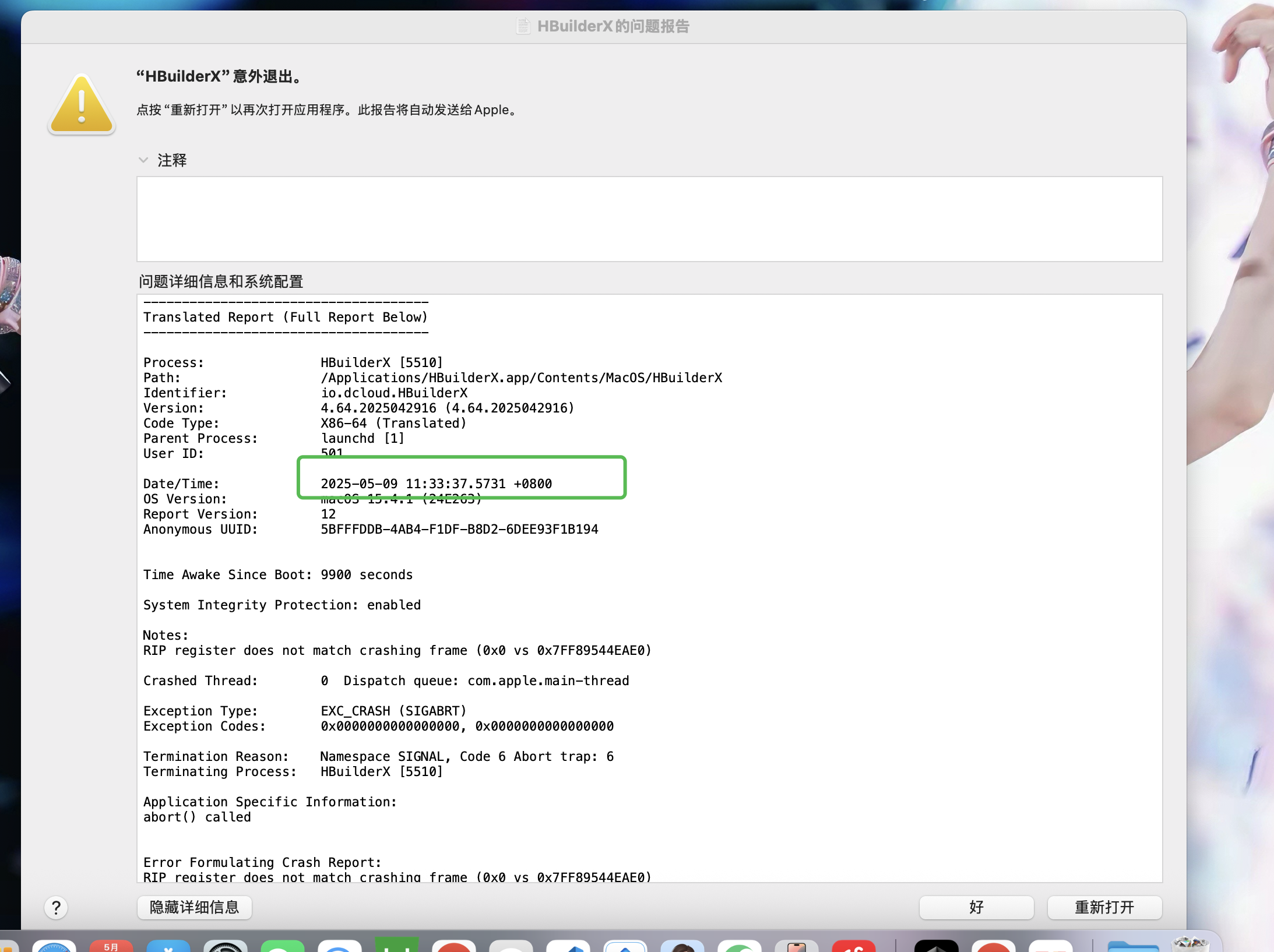Screen dimensions: 1274x952
Task: Click the date 2025-05-09 11:33:37.5731 +0800
Action: click(x=436, y=484)
